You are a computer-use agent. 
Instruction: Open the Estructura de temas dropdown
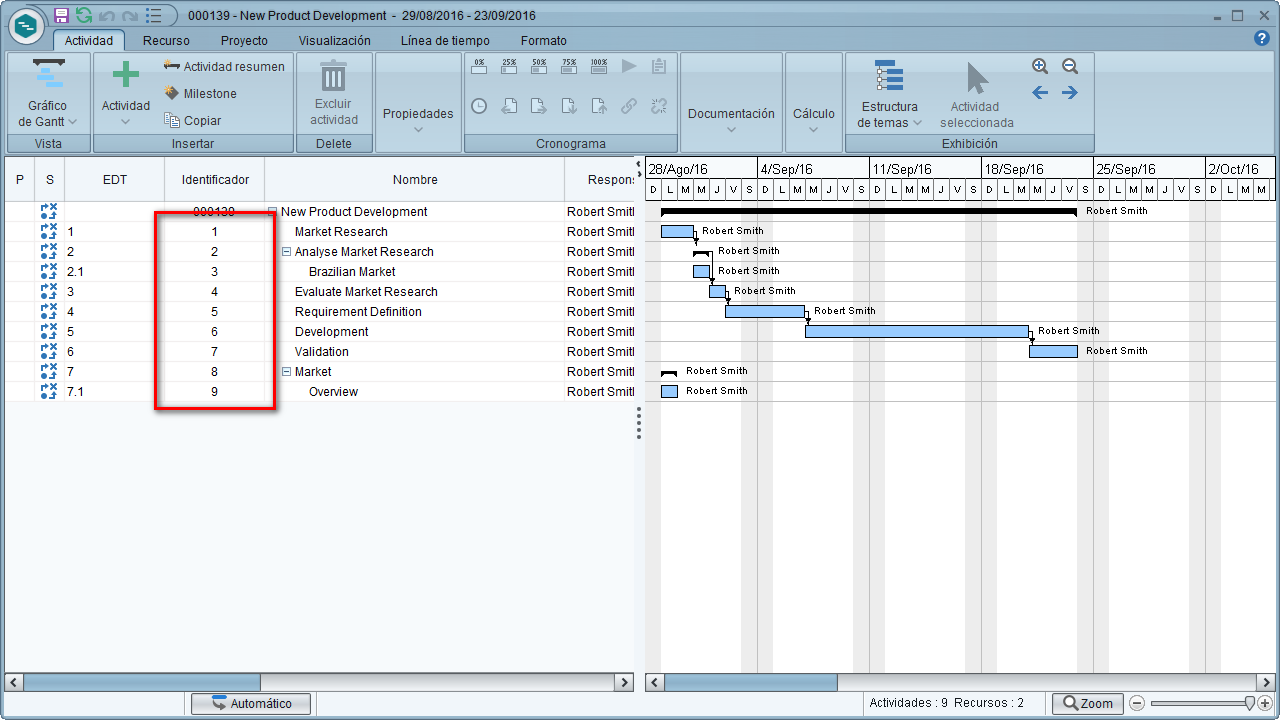coord(917,123)
